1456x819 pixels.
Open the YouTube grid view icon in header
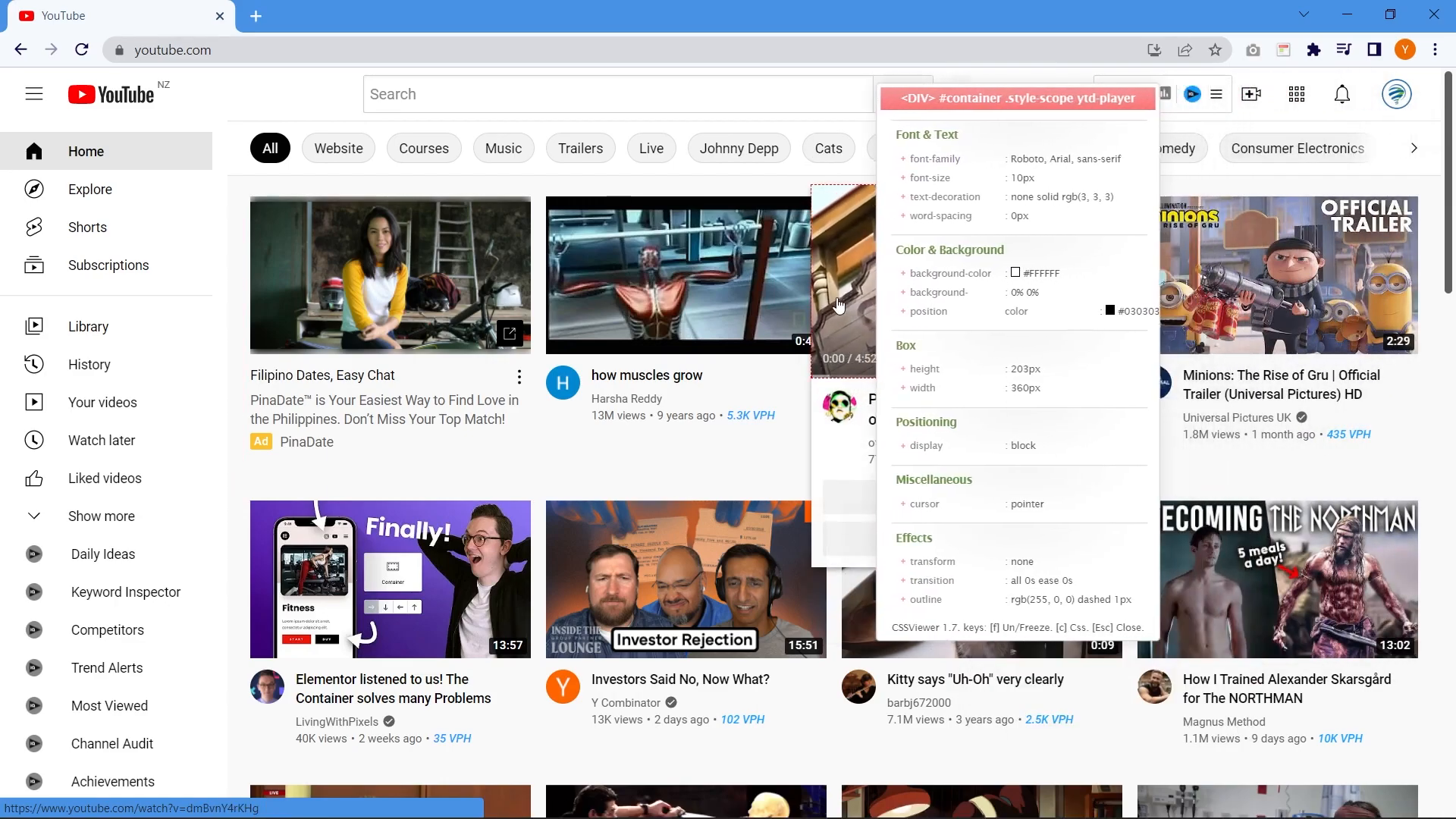pos(1297,94)
